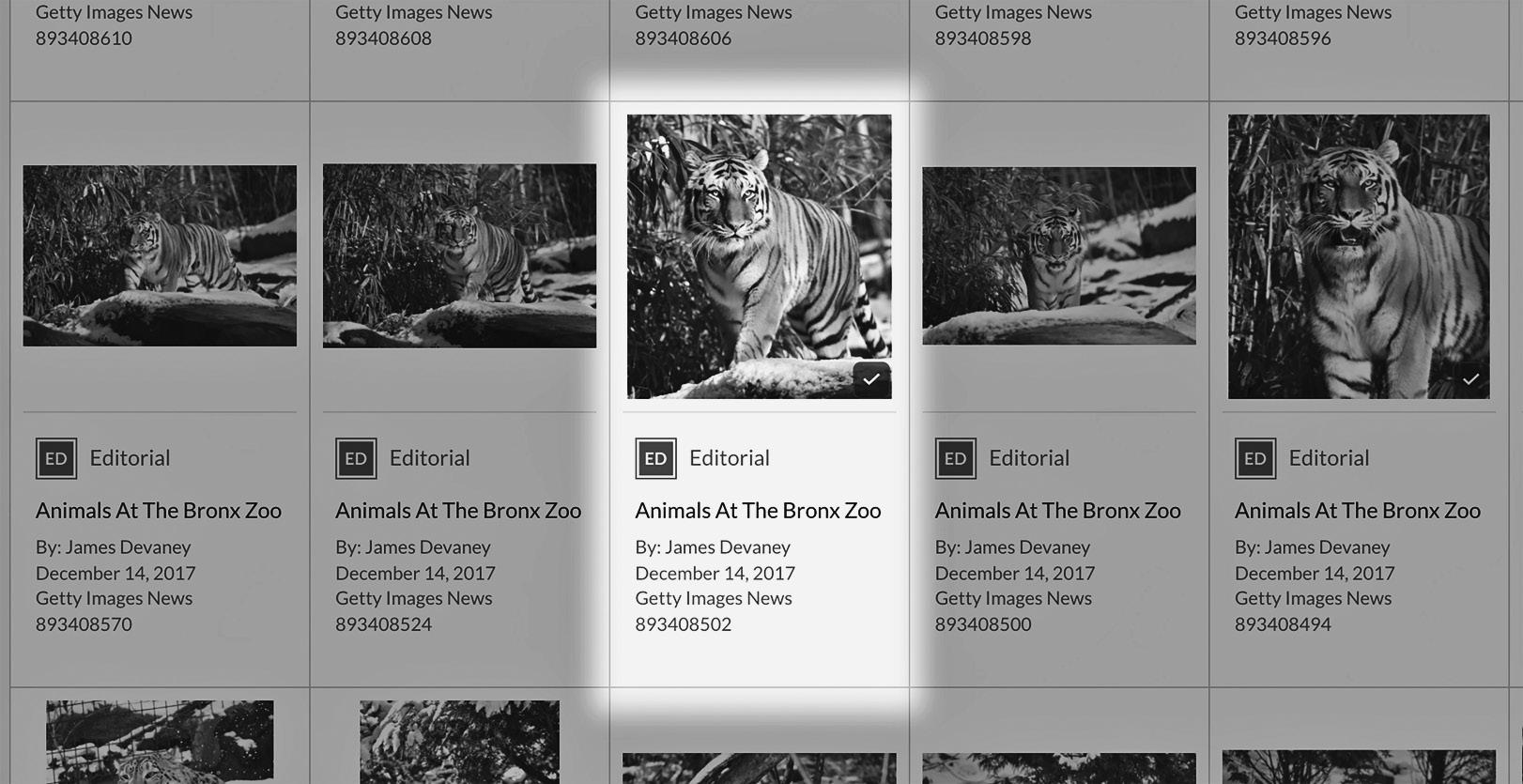Open snowy tree thumbnail in bottom row
The image size is (1523, 784).
click(459, 742)
